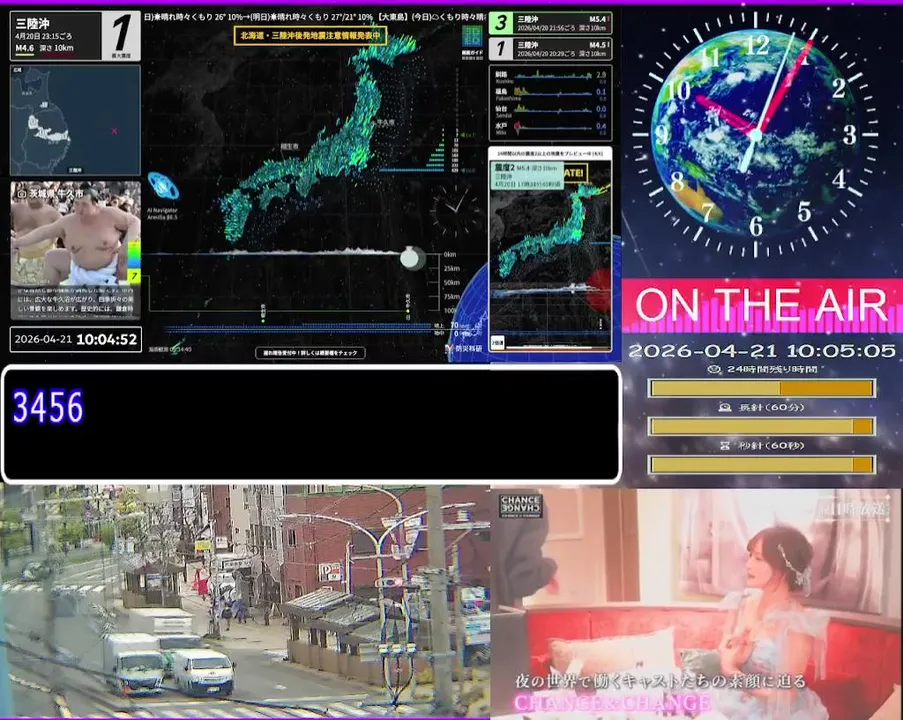Click the white hypocenter circle on depth chart
The width and height of the screenshot is (903, 720).
coord(411,258)
